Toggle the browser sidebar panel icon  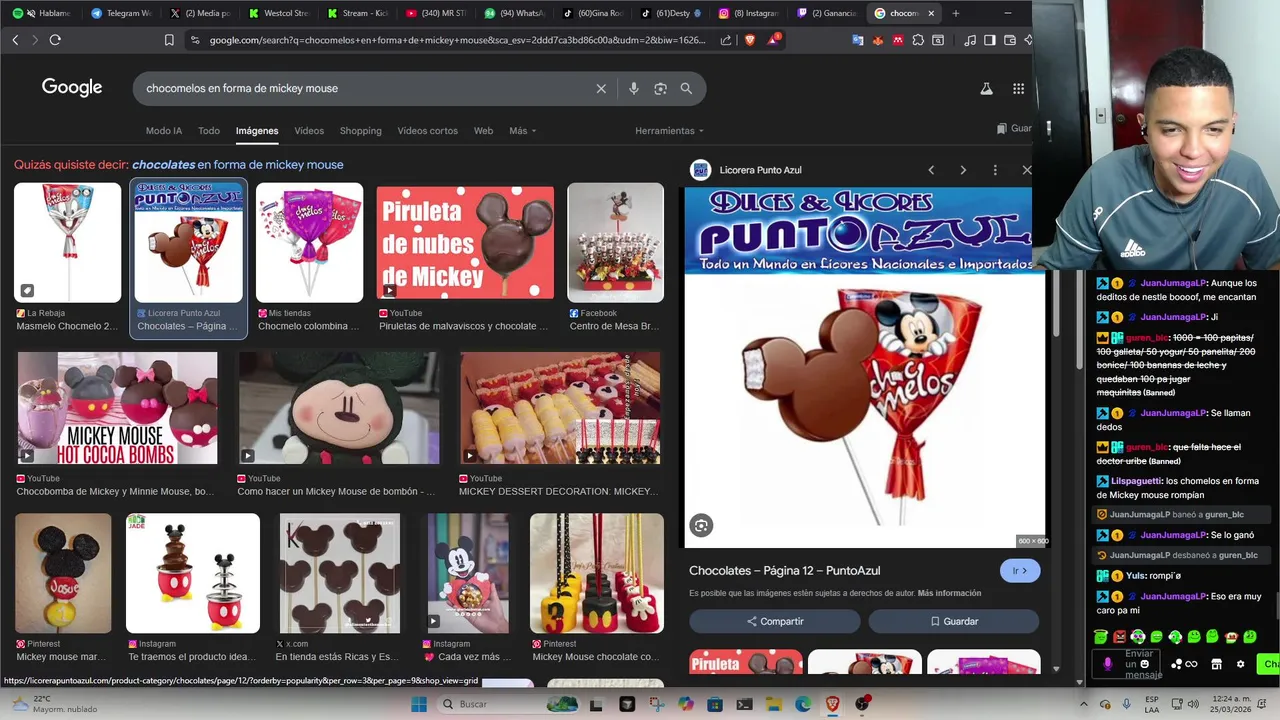(x=990, y=40)
